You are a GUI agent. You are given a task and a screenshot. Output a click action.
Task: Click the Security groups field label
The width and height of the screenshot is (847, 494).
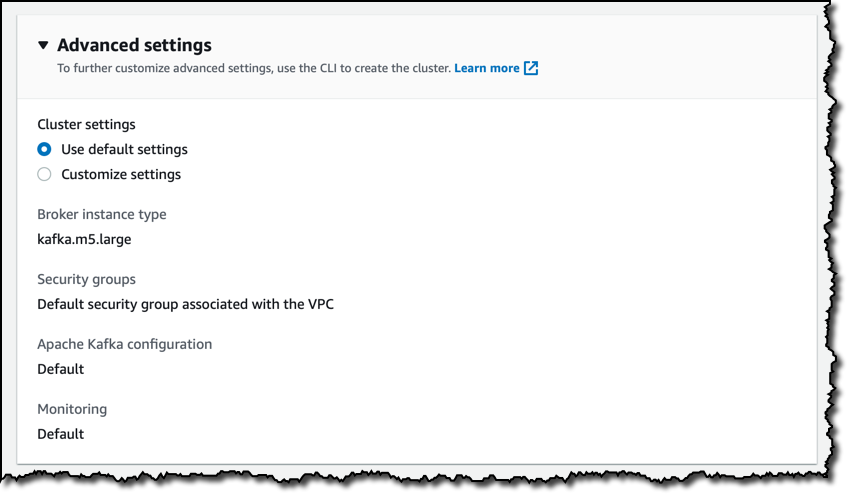86,279
